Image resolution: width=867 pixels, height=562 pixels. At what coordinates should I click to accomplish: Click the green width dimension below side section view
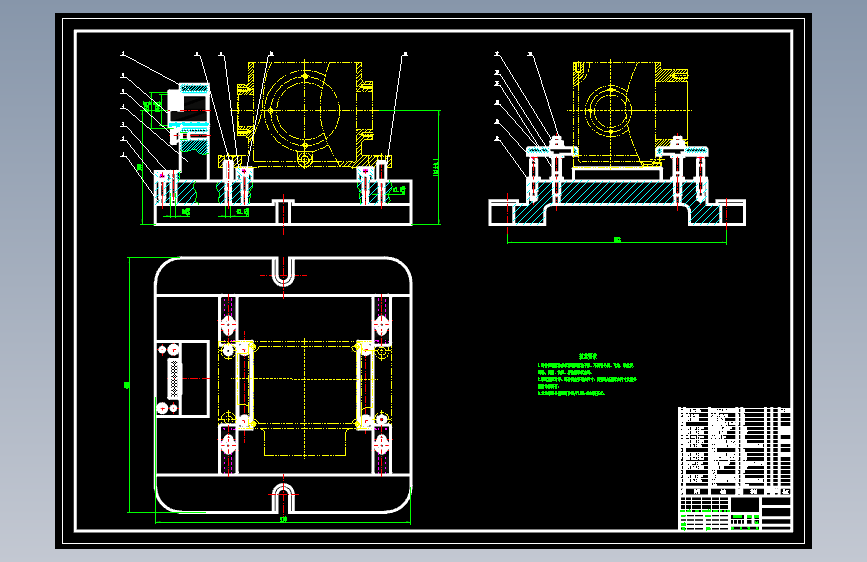click(617, 241)
